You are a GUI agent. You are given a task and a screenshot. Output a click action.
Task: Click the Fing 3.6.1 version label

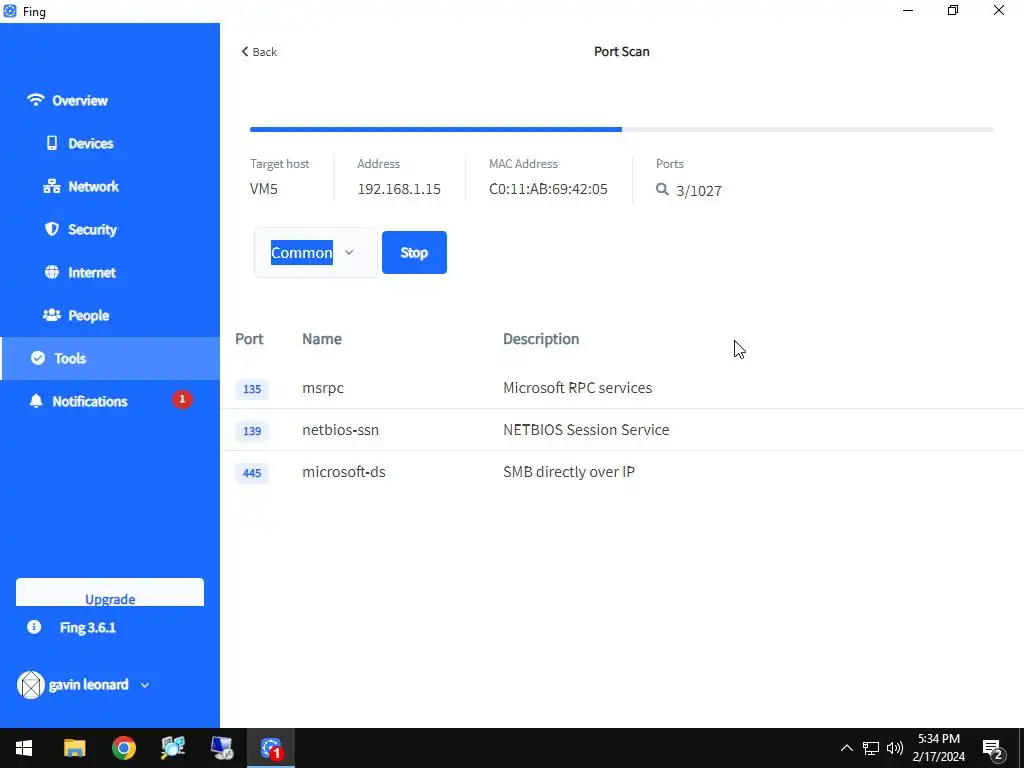pos(88,628)
